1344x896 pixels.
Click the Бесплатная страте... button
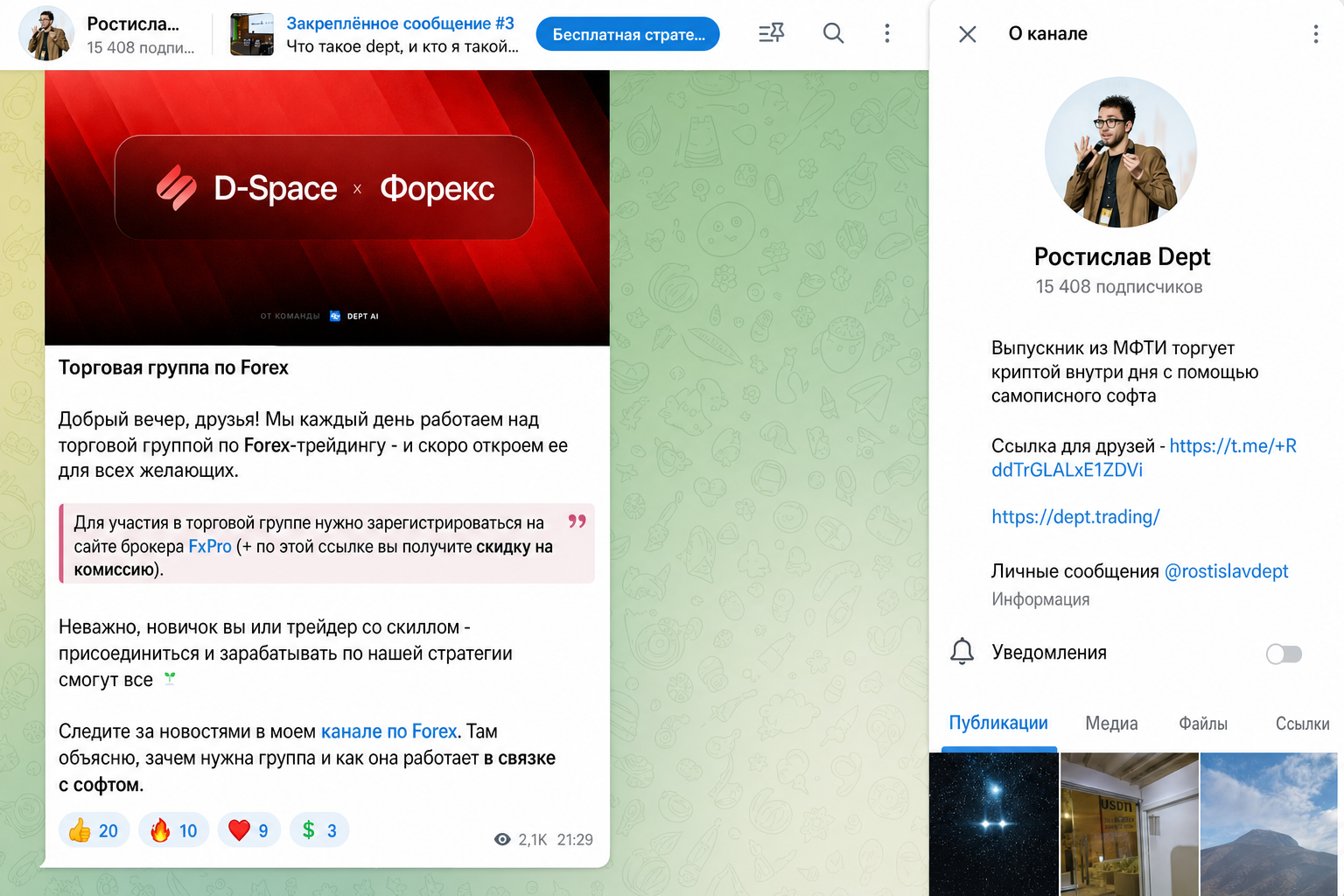[x=627, y=34]
